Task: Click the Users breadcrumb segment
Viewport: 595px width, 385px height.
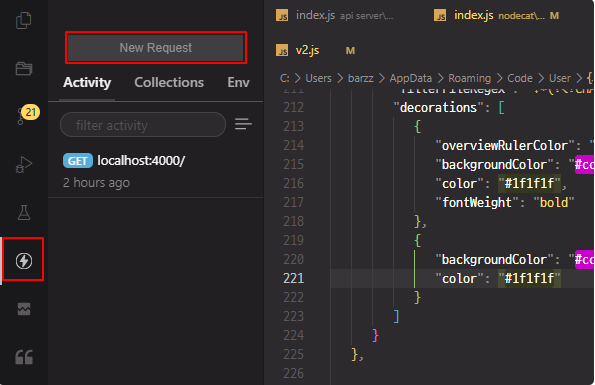Action: click(x=318, y=78)
